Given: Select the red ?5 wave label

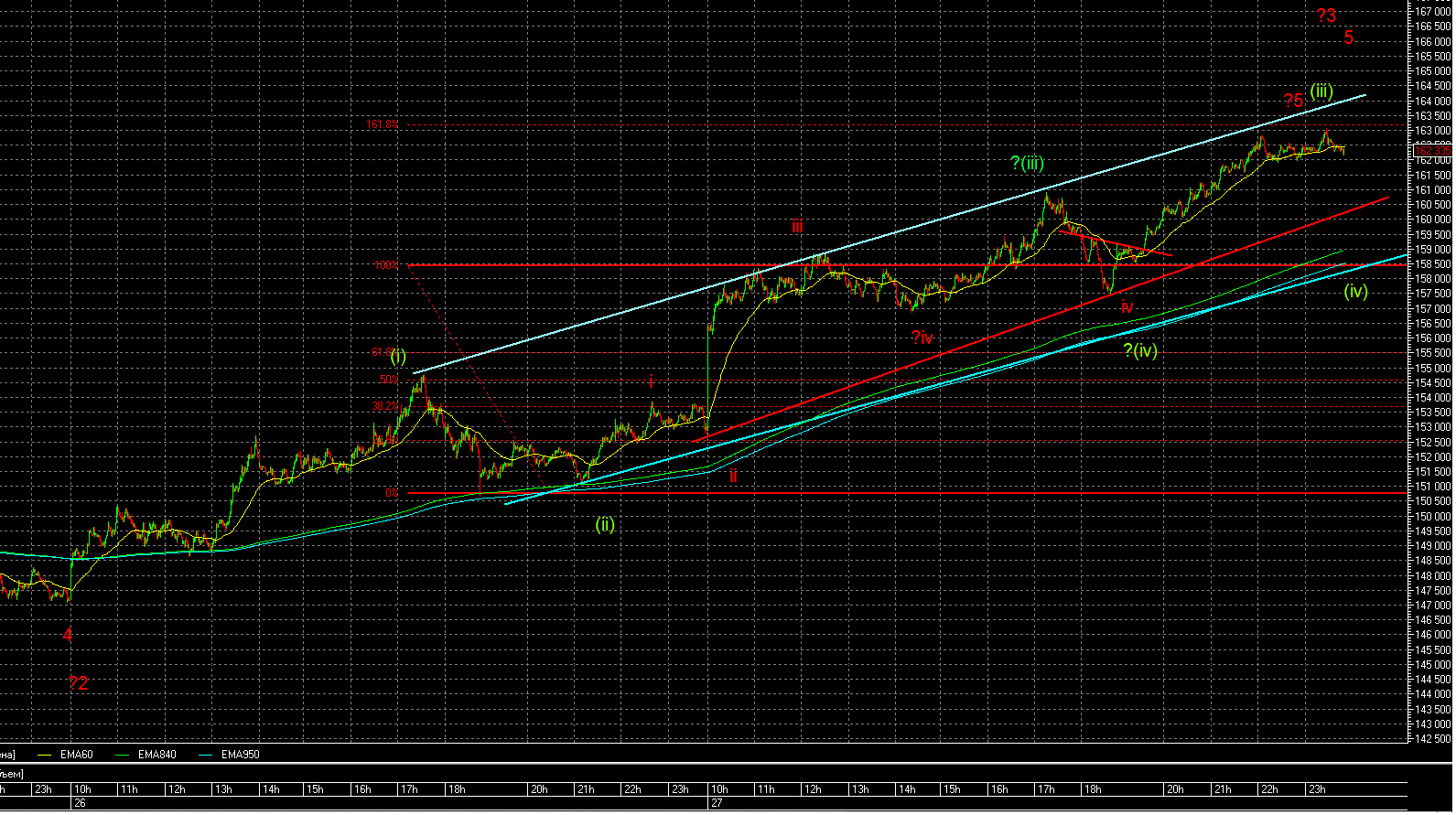Looking at the screenshot, I should point(1293,101).
